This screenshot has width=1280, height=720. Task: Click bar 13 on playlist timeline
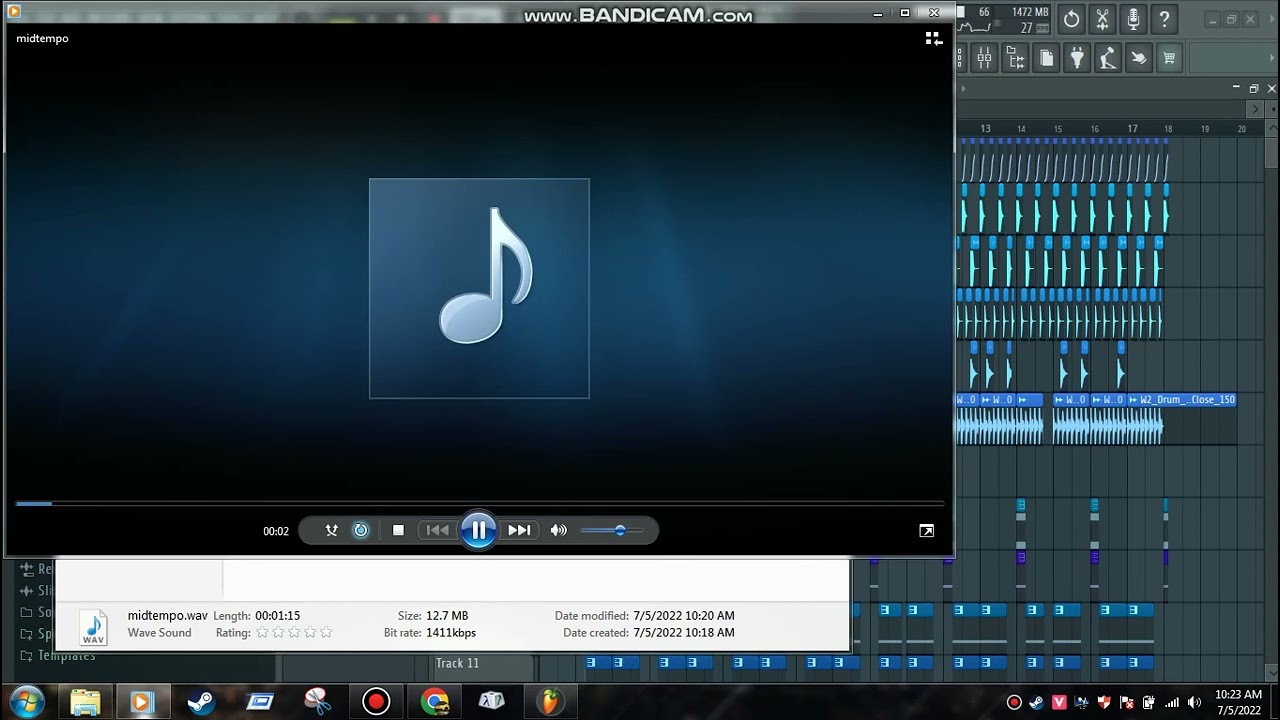[x=985, y=129]
